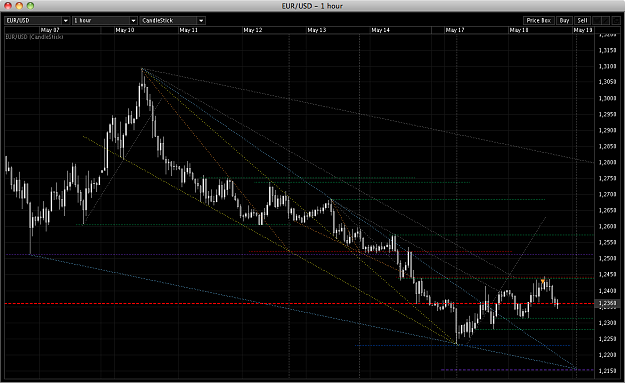
Task: Click the 1.3100 price axis label
Action: point(607,66)
